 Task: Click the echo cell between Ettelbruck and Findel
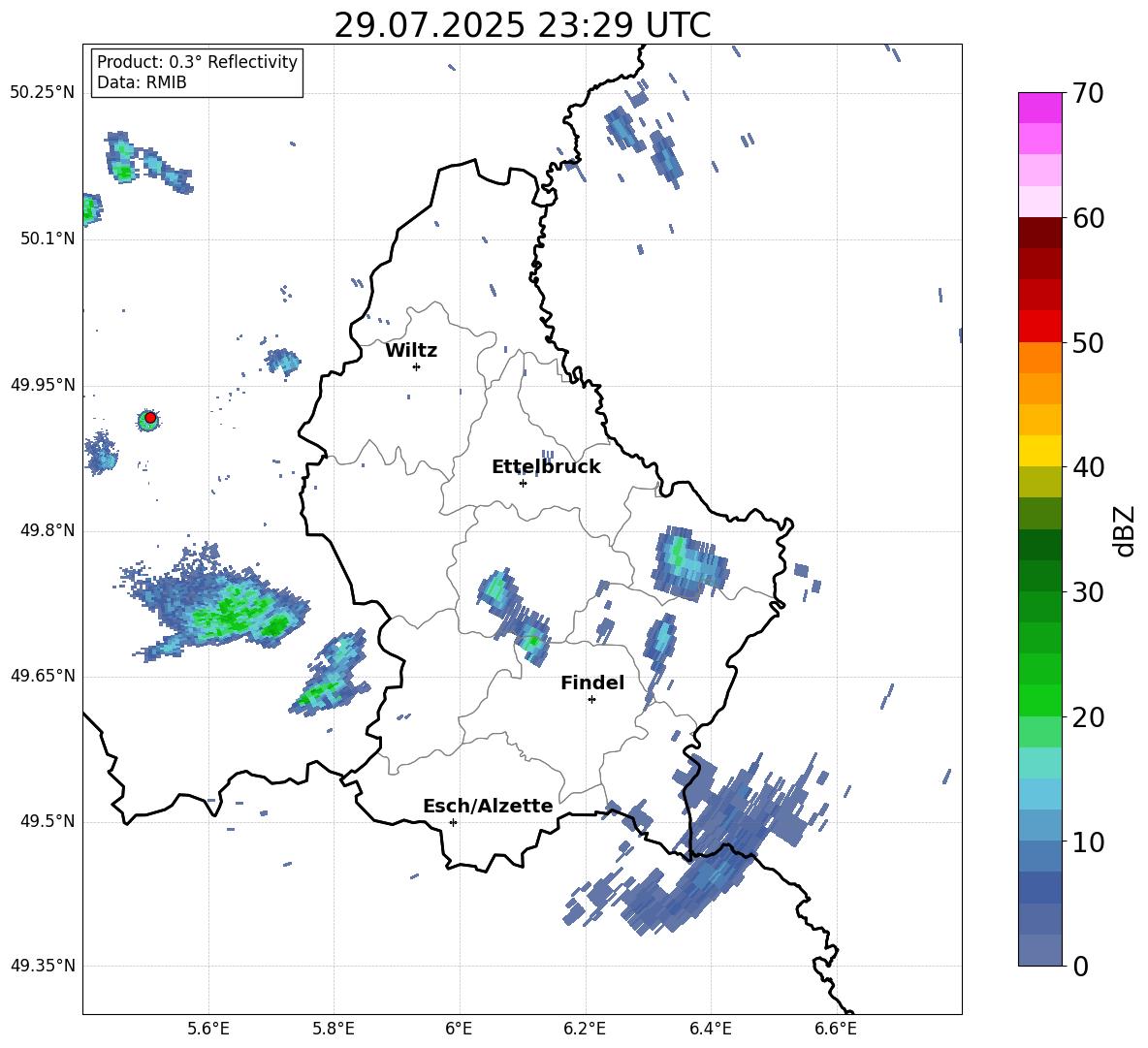514,617
